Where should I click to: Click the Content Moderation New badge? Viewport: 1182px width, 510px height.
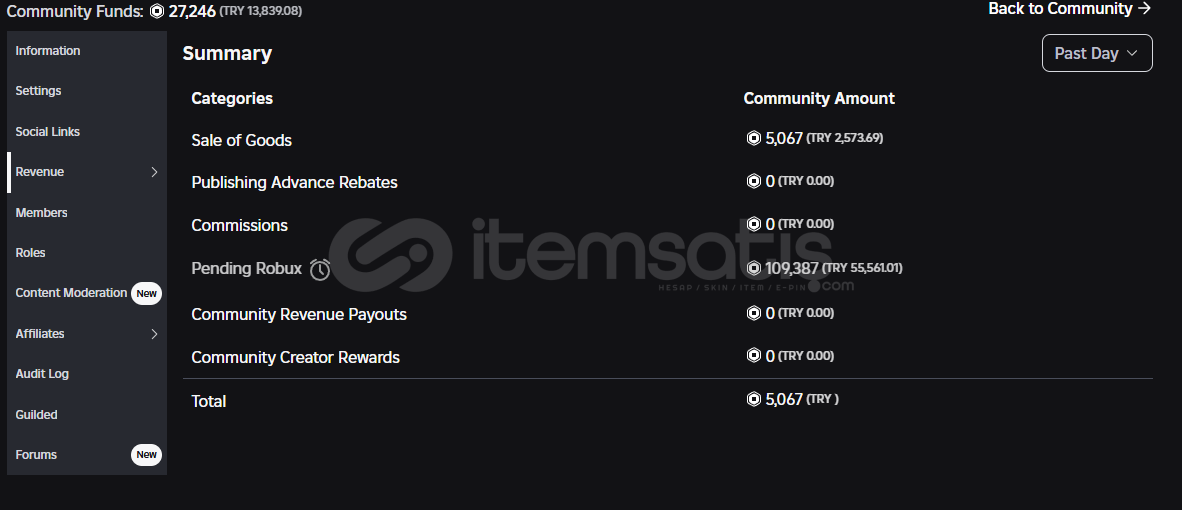(x=146, y=293)
